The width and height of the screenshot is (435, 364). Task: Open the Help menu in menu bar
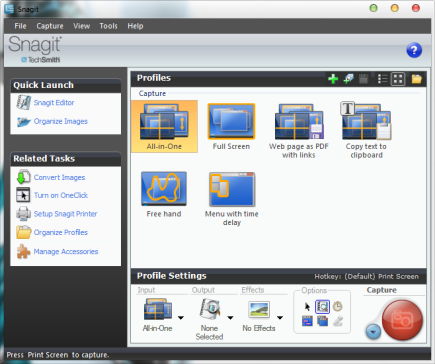pyautogui.click(x=135, y=26)
